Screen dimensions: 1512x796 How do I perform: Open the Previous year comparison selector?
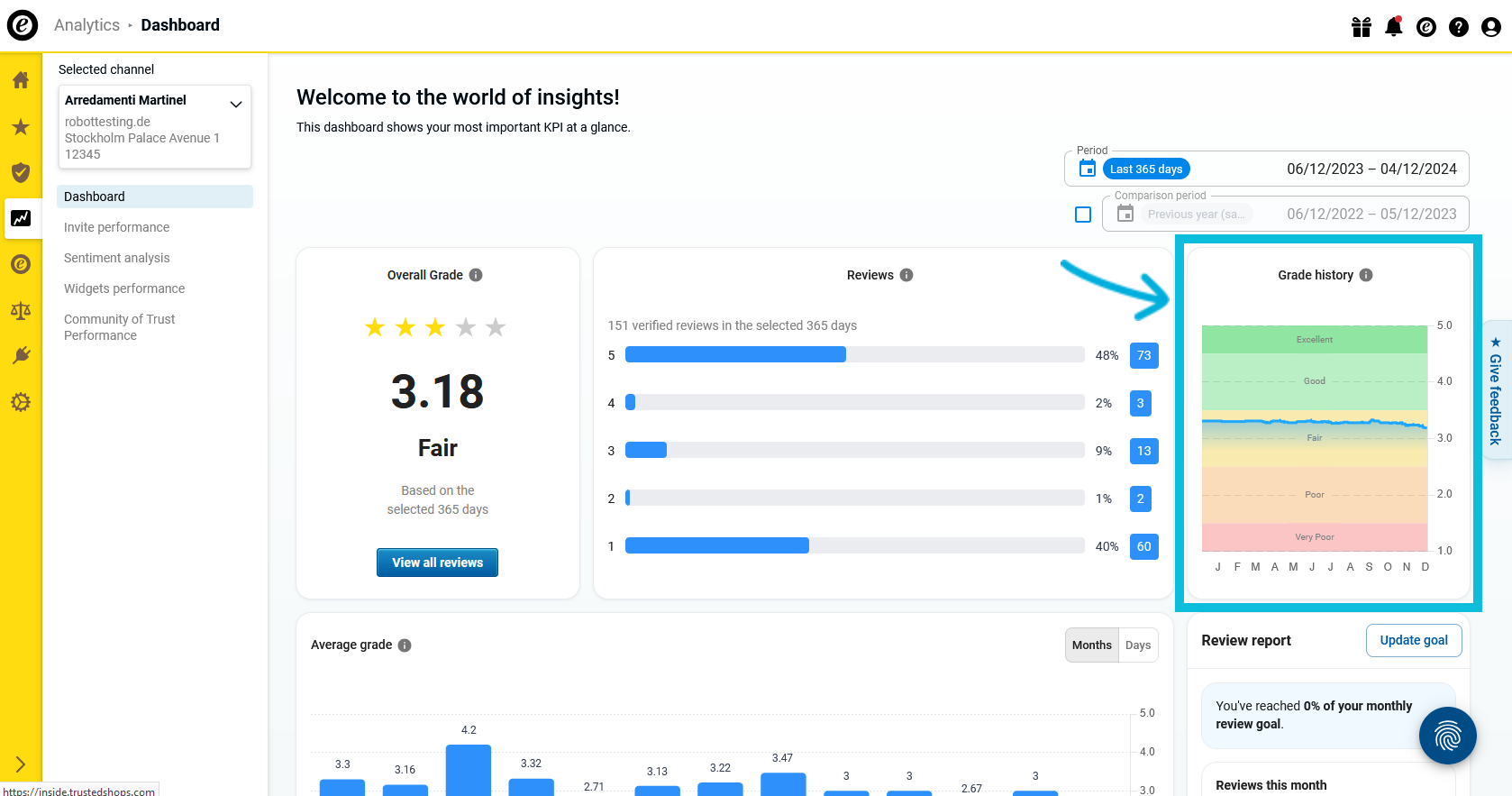(1196, 215)
